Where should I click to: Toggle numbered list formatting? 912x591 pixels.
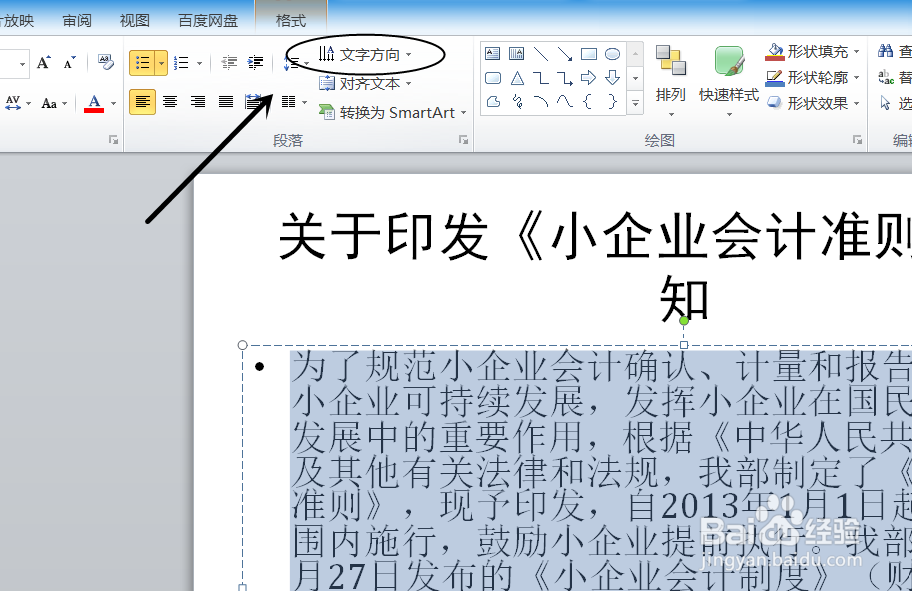click(x=181, y=61)
